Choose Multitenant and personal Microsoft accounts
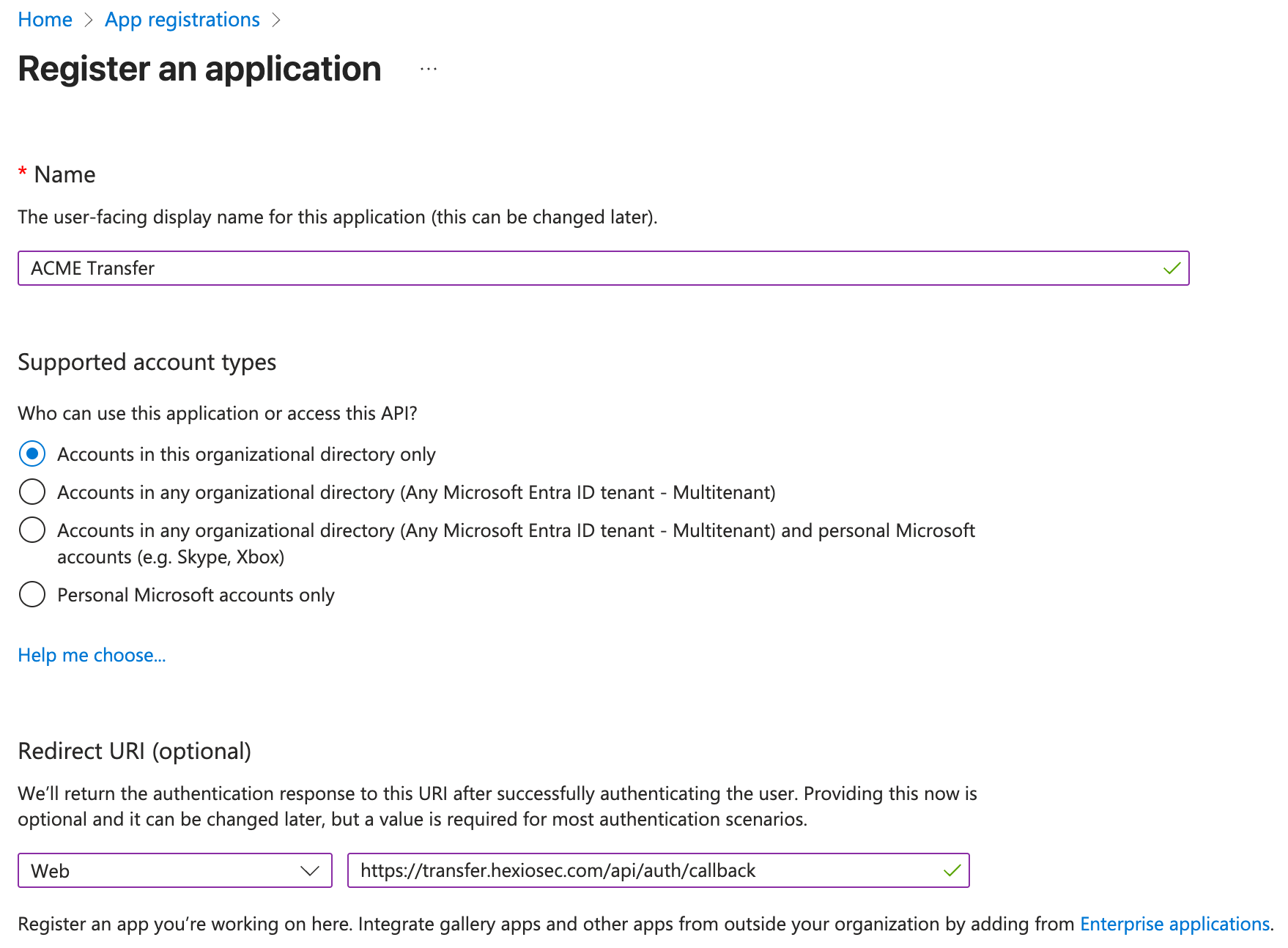 pyautogui.click(x=32, y=530)
